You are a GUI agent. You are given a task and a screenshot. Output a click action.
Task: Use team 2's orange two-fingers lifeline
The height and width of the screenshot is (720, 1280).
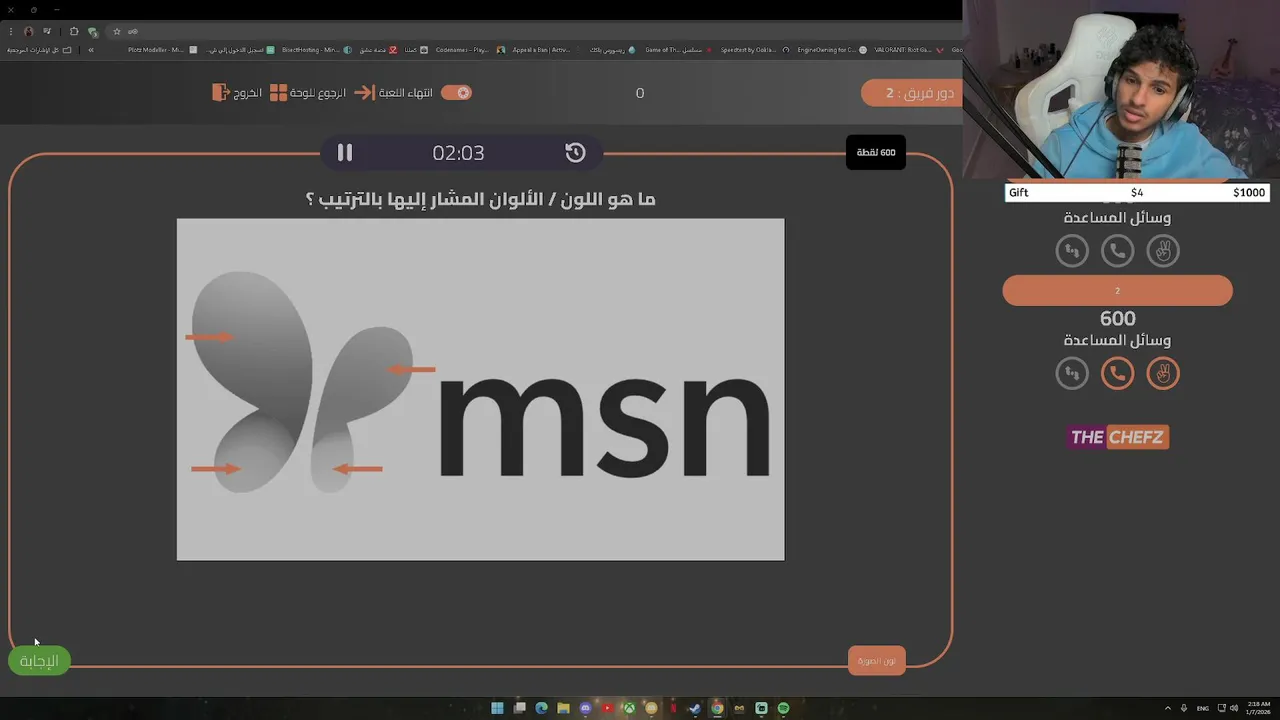pyautogui.click(x=1163, y=374)
